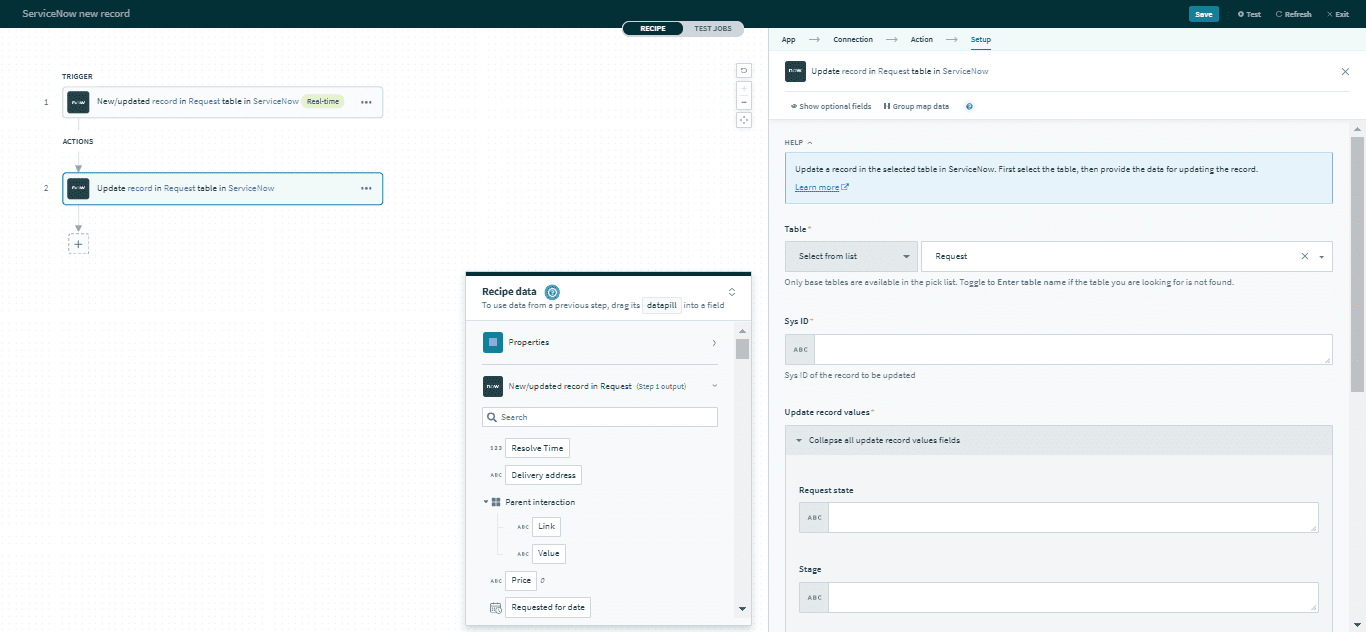The width and height of the screenshot is (1366, 632).
Task: Click the canvas undo/reset view icon
Action: [744, 70]
